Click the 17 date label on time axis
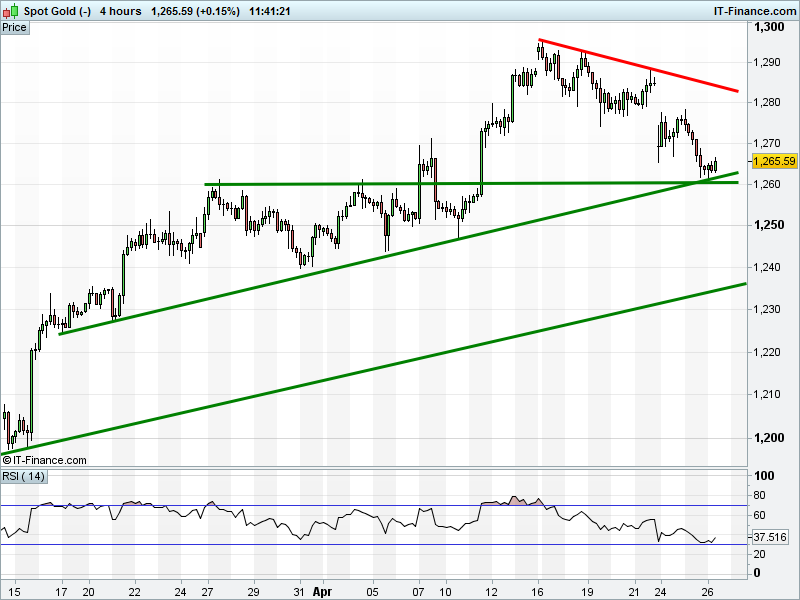The height and width of the screenshot is (600, 800). 61,592
